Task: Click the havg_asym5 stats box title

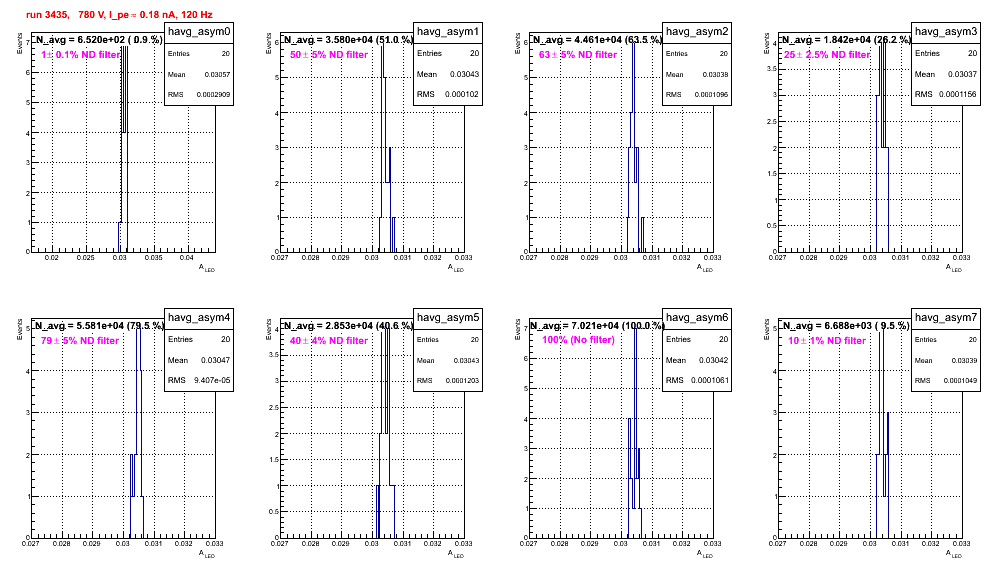Action: pos(448,317)
